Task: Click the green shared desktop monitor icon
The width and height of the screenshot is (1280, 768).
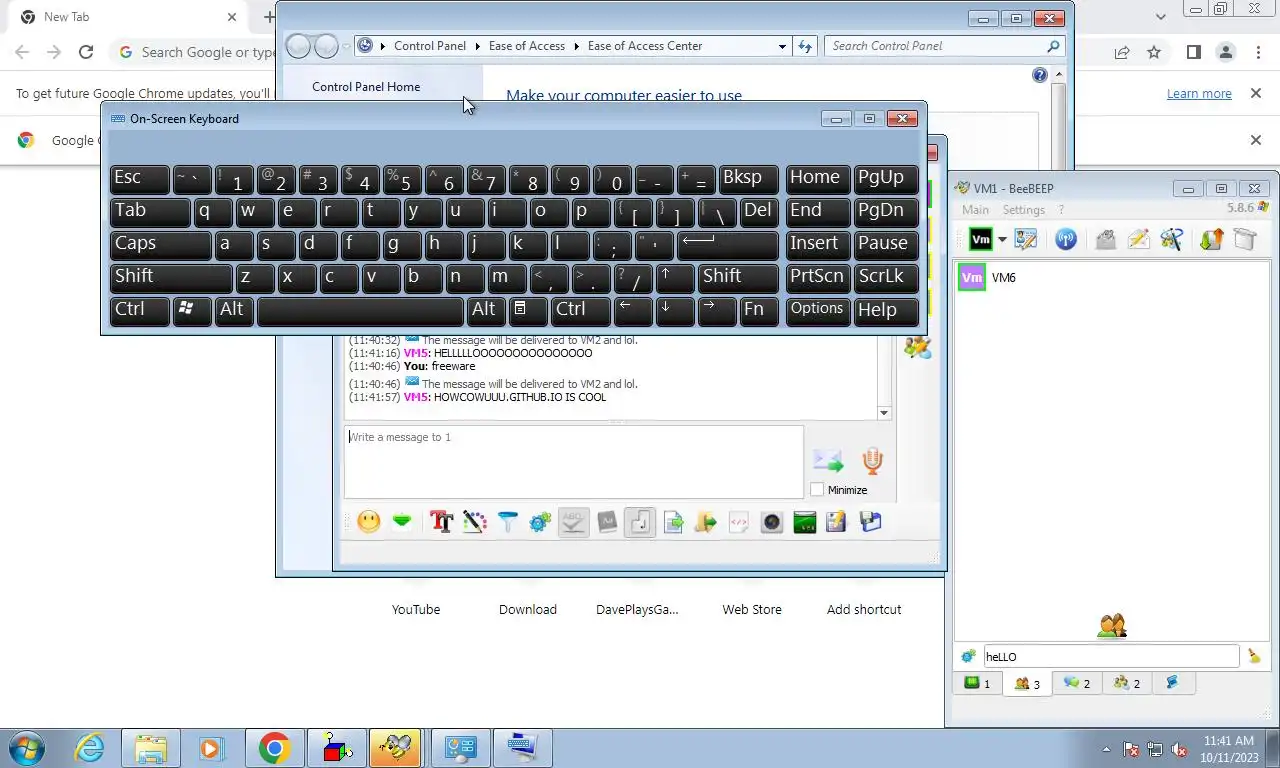Action: (x=805, y=522)
